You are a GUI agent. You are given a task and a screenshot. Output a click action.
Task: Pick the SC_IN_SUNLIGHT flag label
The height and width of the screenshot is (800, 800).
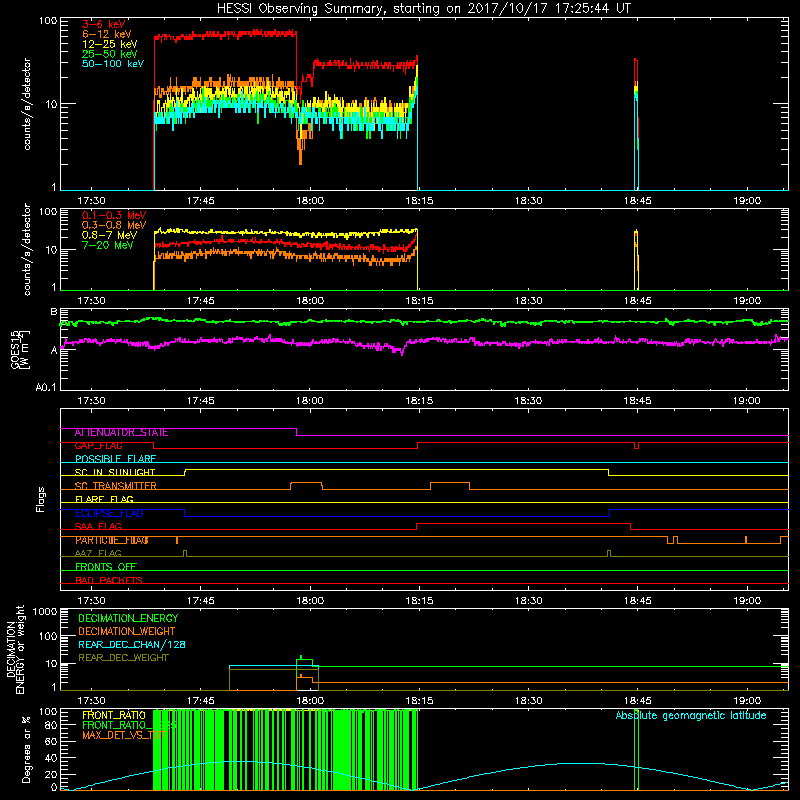coord(115,472)
